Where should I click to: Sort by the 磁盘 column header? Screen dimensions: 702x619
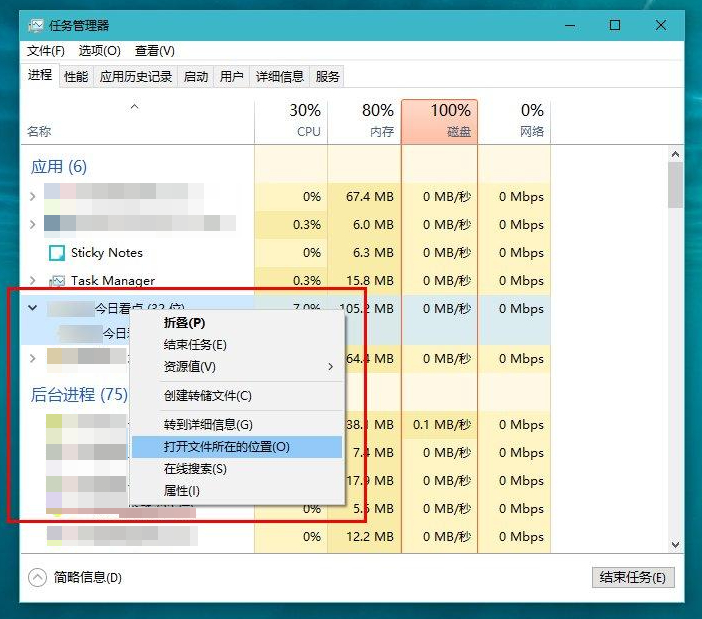click(x=439, y=120)
